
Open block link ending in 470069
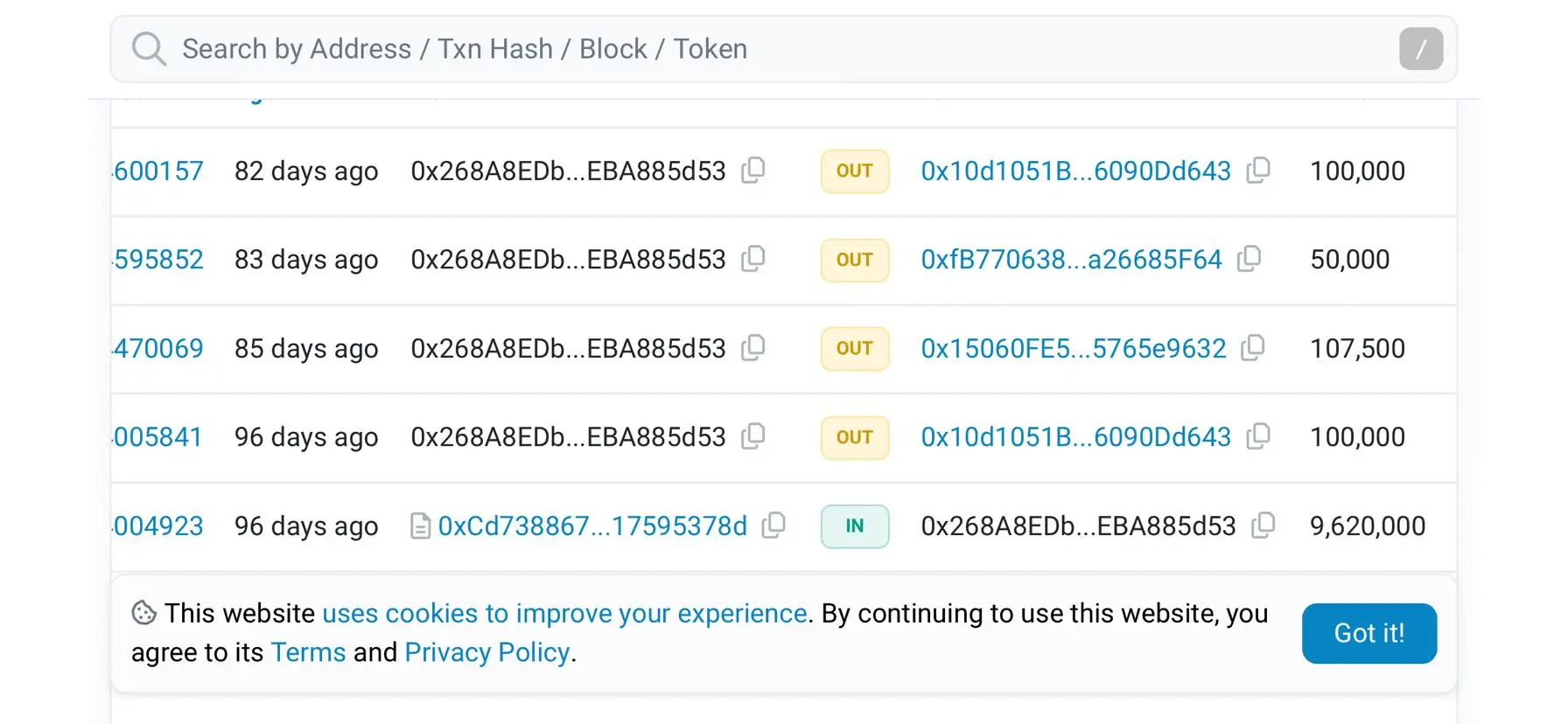pos(158,349)
